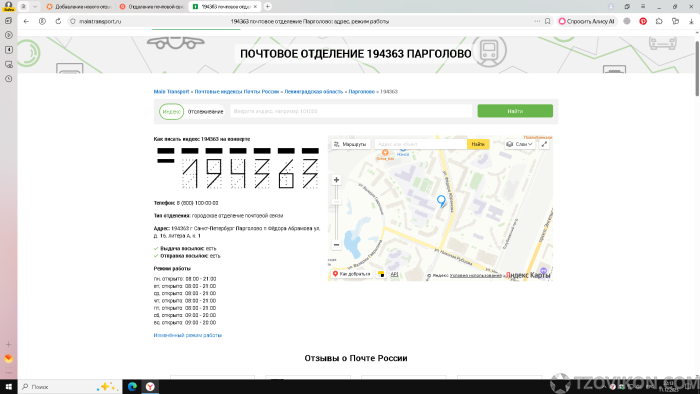Close the 194363 tab
This screenshot has width=700, height=394.
coord(255,7)
